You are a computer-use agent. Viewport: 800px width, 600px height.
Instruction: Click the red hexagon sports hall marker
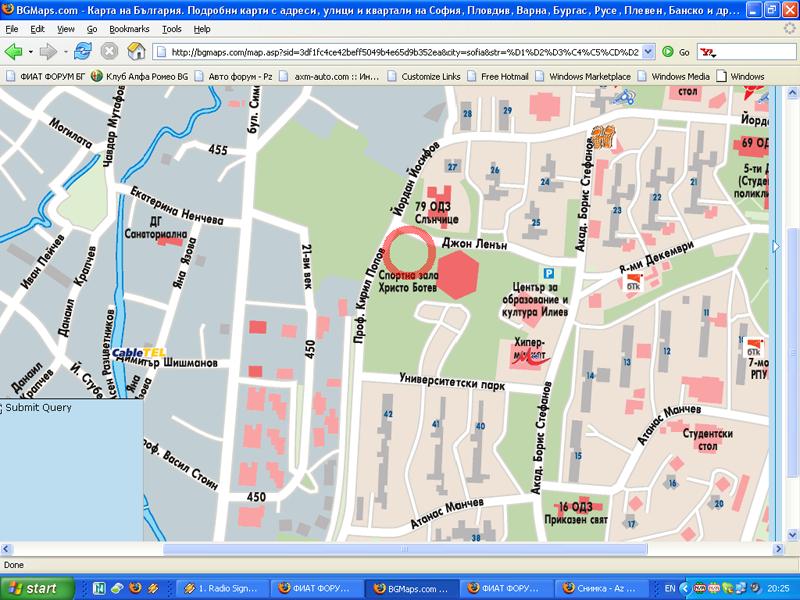(x=459, y=274)
